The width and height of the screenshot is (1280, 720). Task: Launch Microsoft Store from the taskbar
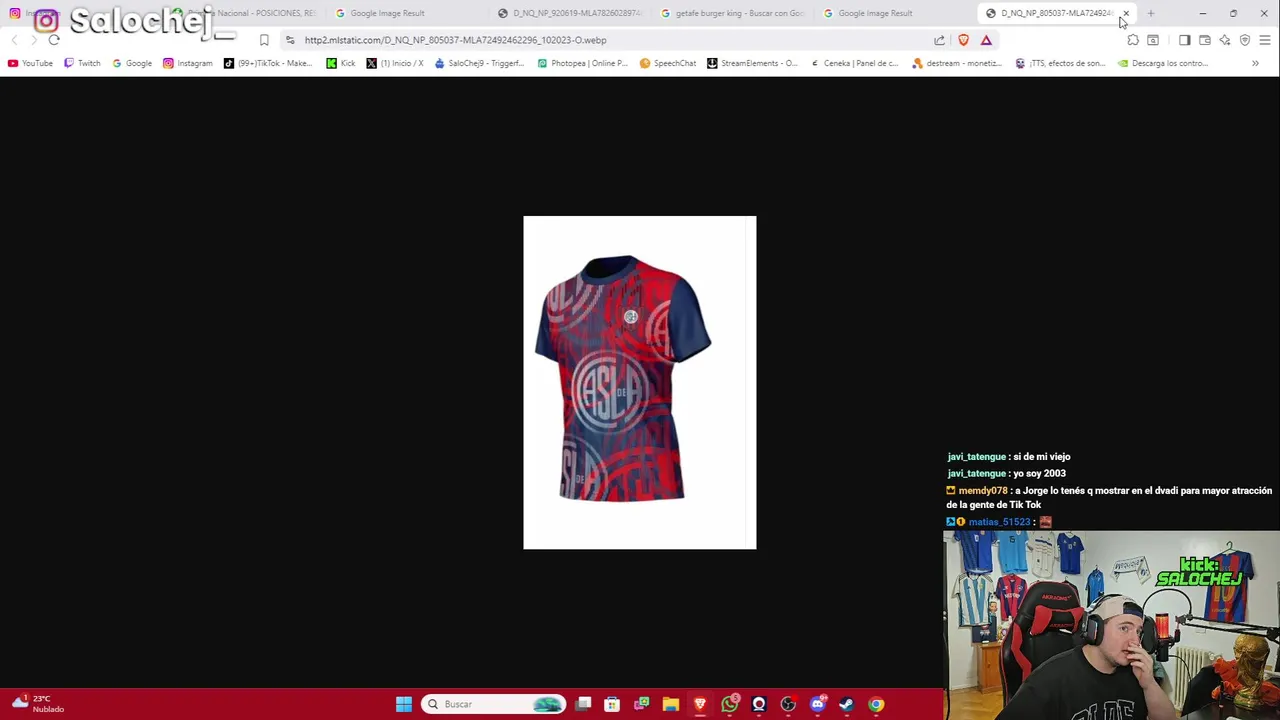[612, 704]
